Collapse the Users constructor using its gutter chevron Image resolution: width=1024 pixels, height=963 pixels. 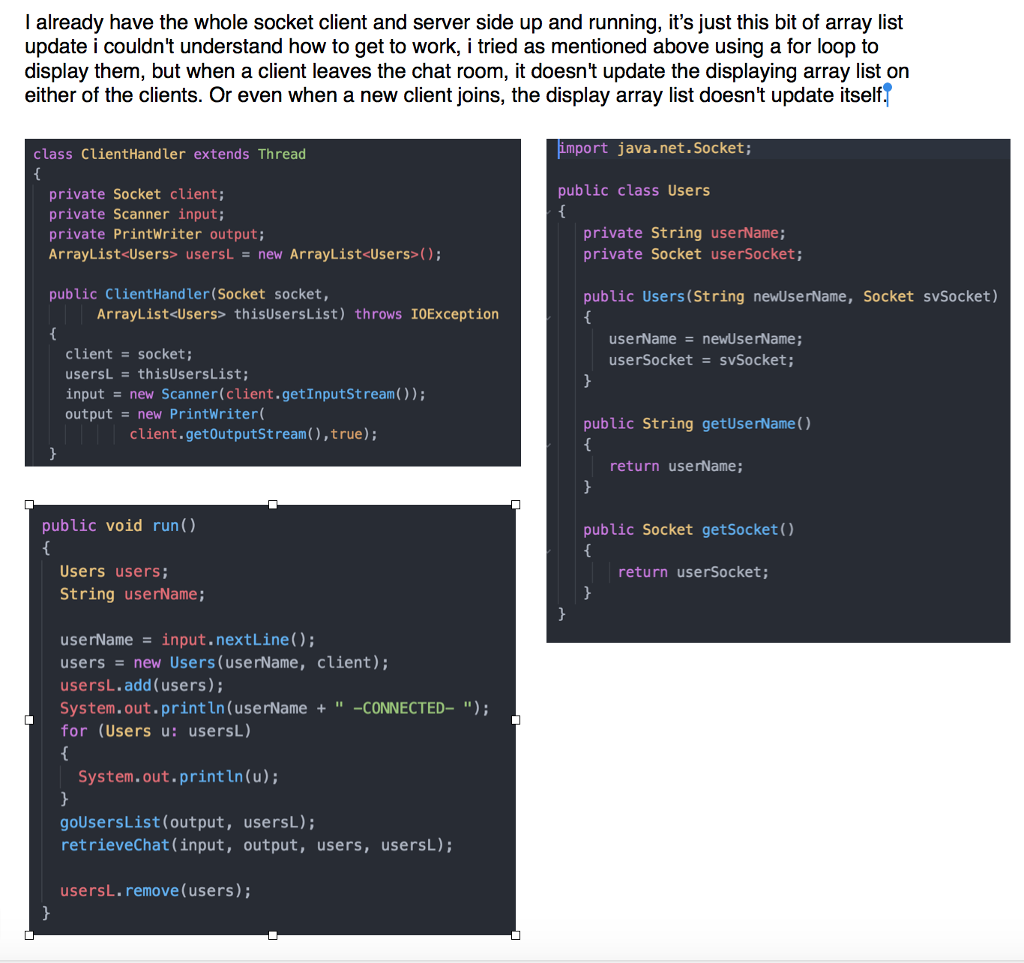(547, 317)
